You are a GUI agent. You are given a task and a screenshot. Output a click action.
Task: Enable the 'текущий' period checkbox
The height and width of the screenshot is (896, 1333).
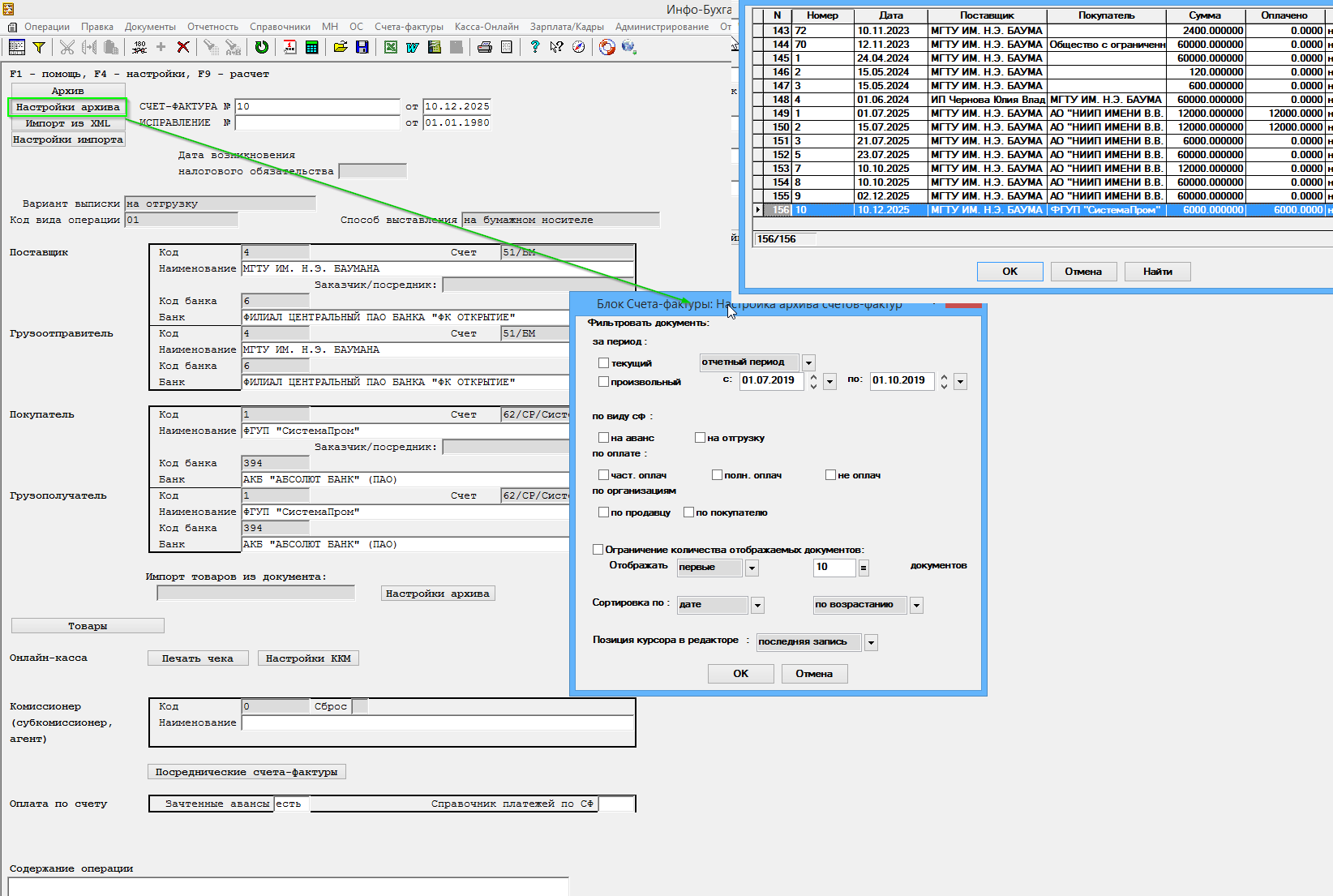point(603,363)
